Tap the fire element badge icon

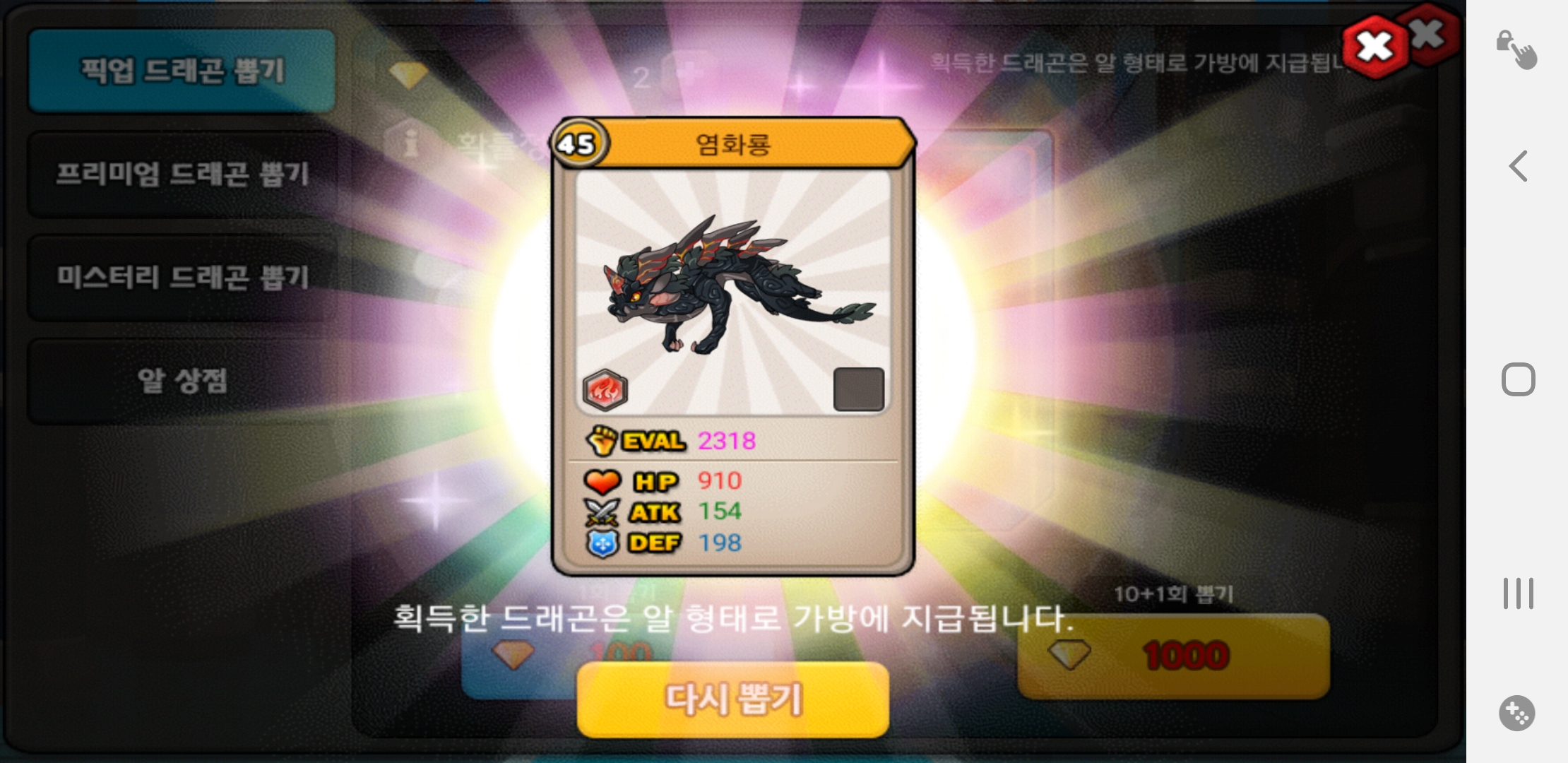click(605, 390)
